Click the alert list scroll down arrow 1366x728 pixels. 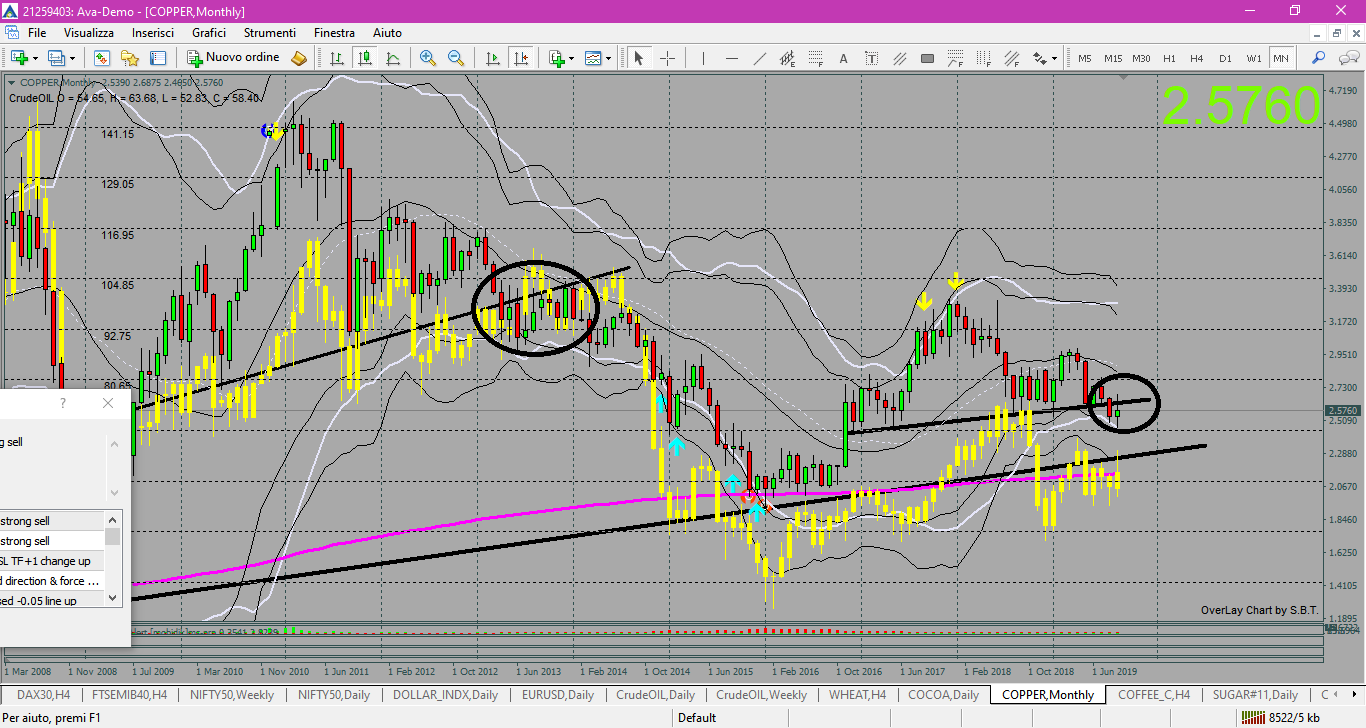114,598
